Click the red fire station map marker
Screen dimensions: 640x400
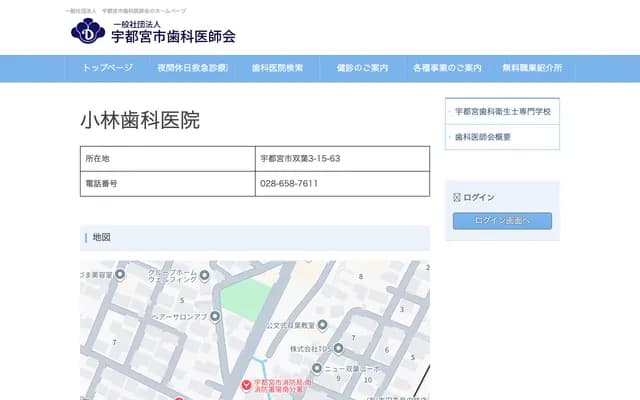pyautogui.click(x=246, y=384)
